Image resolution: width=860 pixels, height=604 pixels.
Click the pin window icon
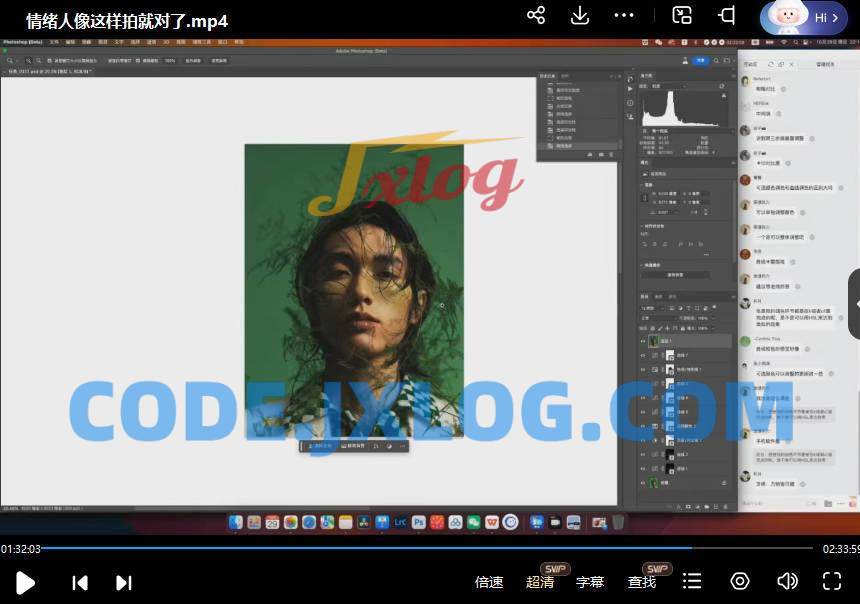pos(727,15)
